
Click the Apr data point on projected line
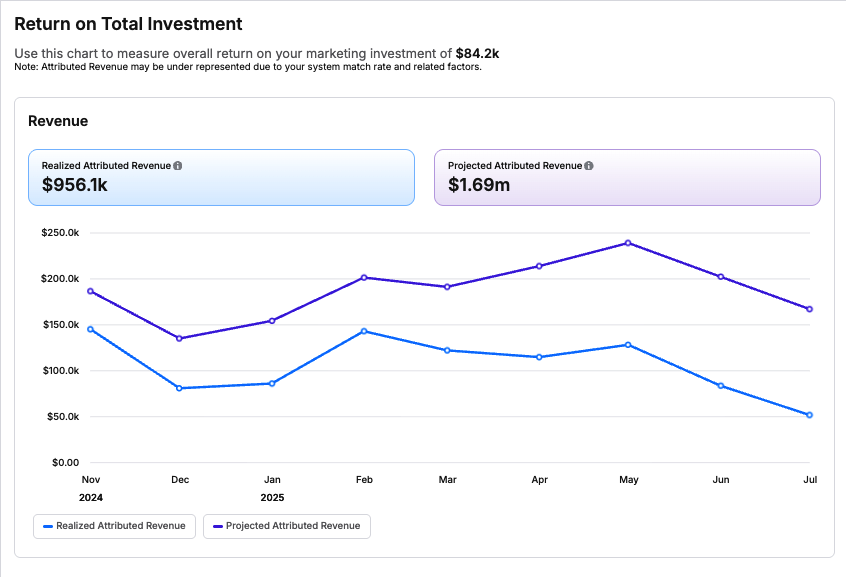pyautogui.click(x=539, y=266)
